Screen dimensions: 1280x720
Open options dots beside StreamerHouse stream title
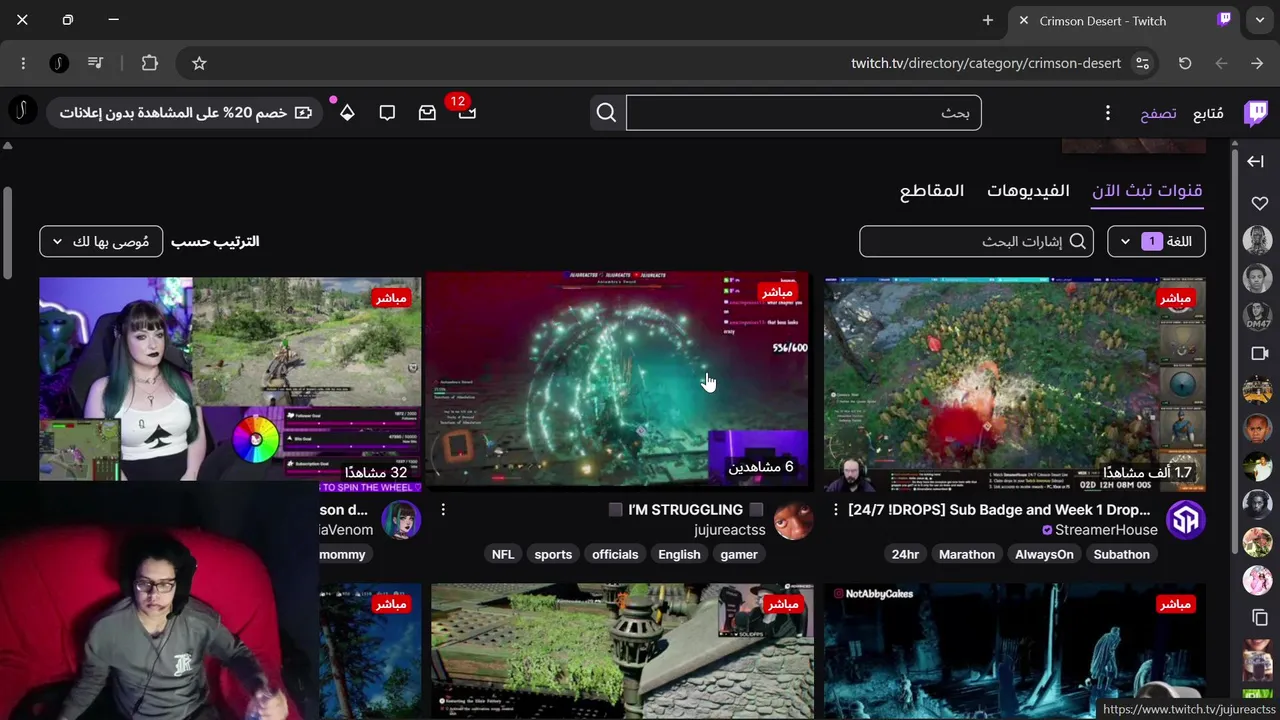(836, 510)
